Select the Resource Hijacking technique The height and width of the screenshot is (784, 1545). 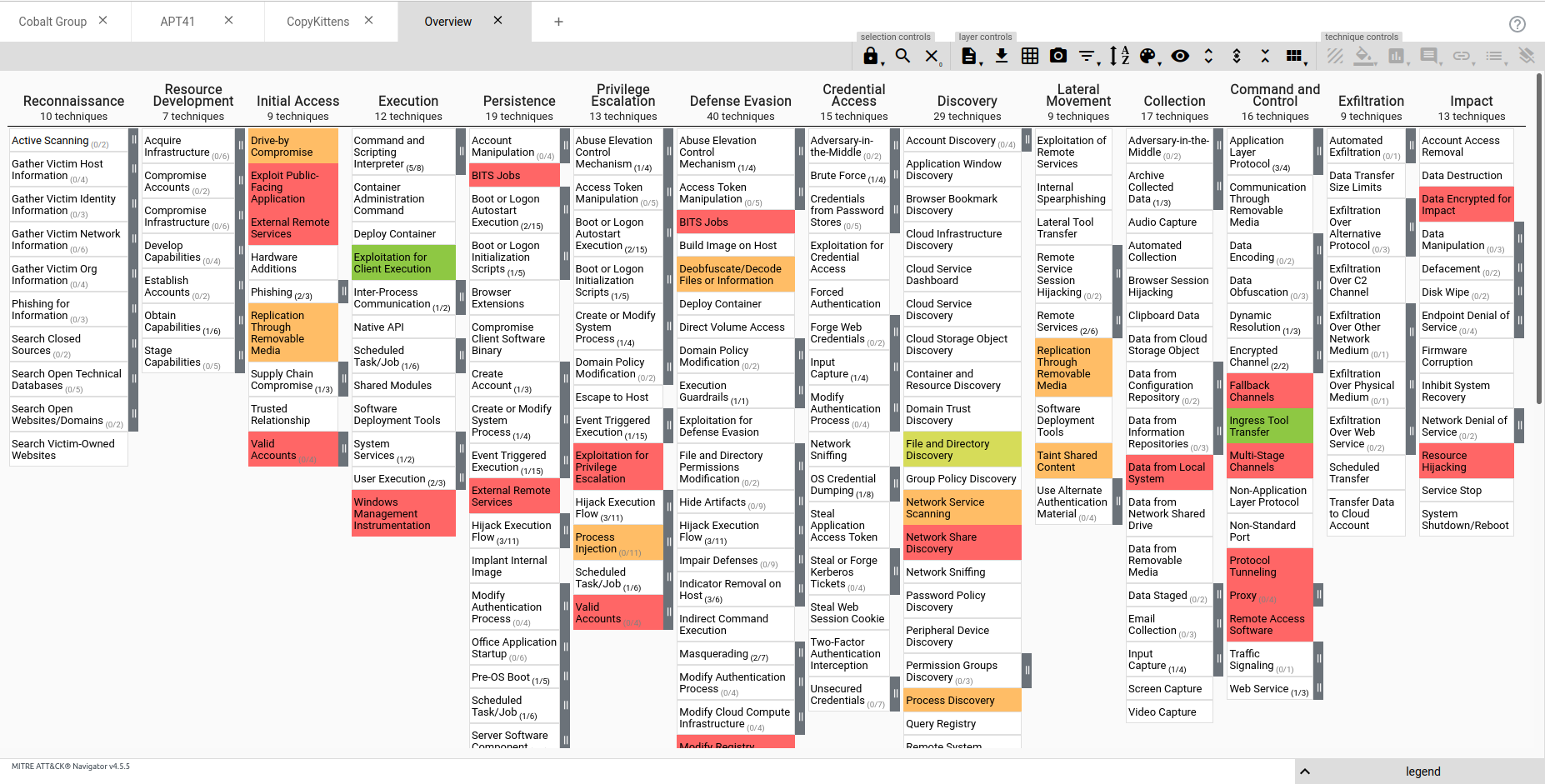(1466, 461)
